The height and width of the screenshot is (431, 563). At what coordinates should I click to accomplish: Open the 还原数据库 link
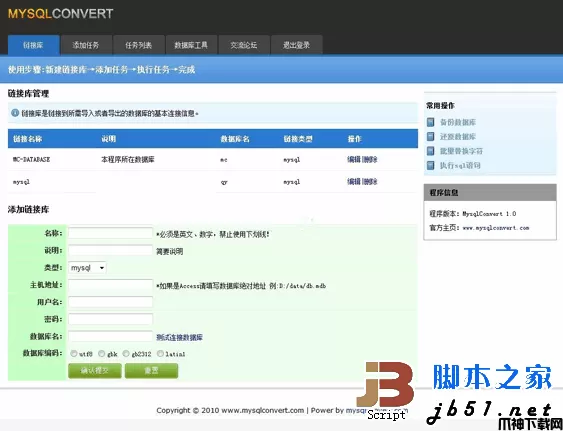tap(458, 136)
